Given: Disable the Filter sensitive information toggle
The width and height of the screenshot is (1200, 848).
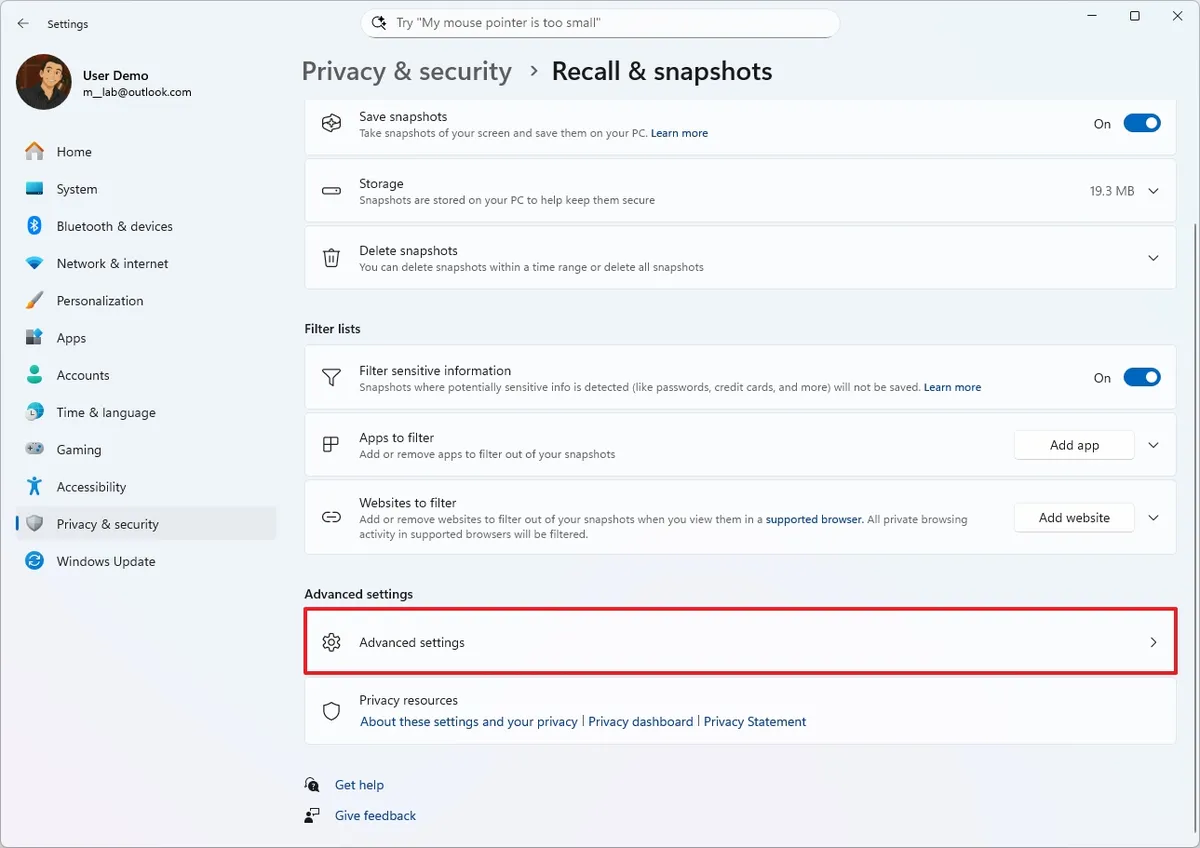Looking at the screenshot, I should (x=1141, y=377).
